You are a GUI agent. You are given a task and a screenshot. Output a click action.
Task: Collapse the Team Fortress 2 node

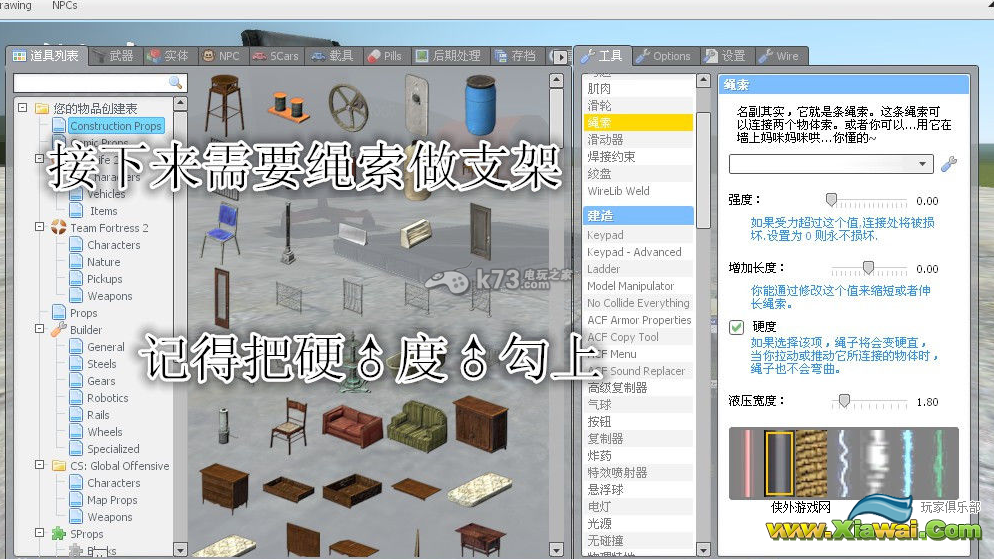click(39, 226)
